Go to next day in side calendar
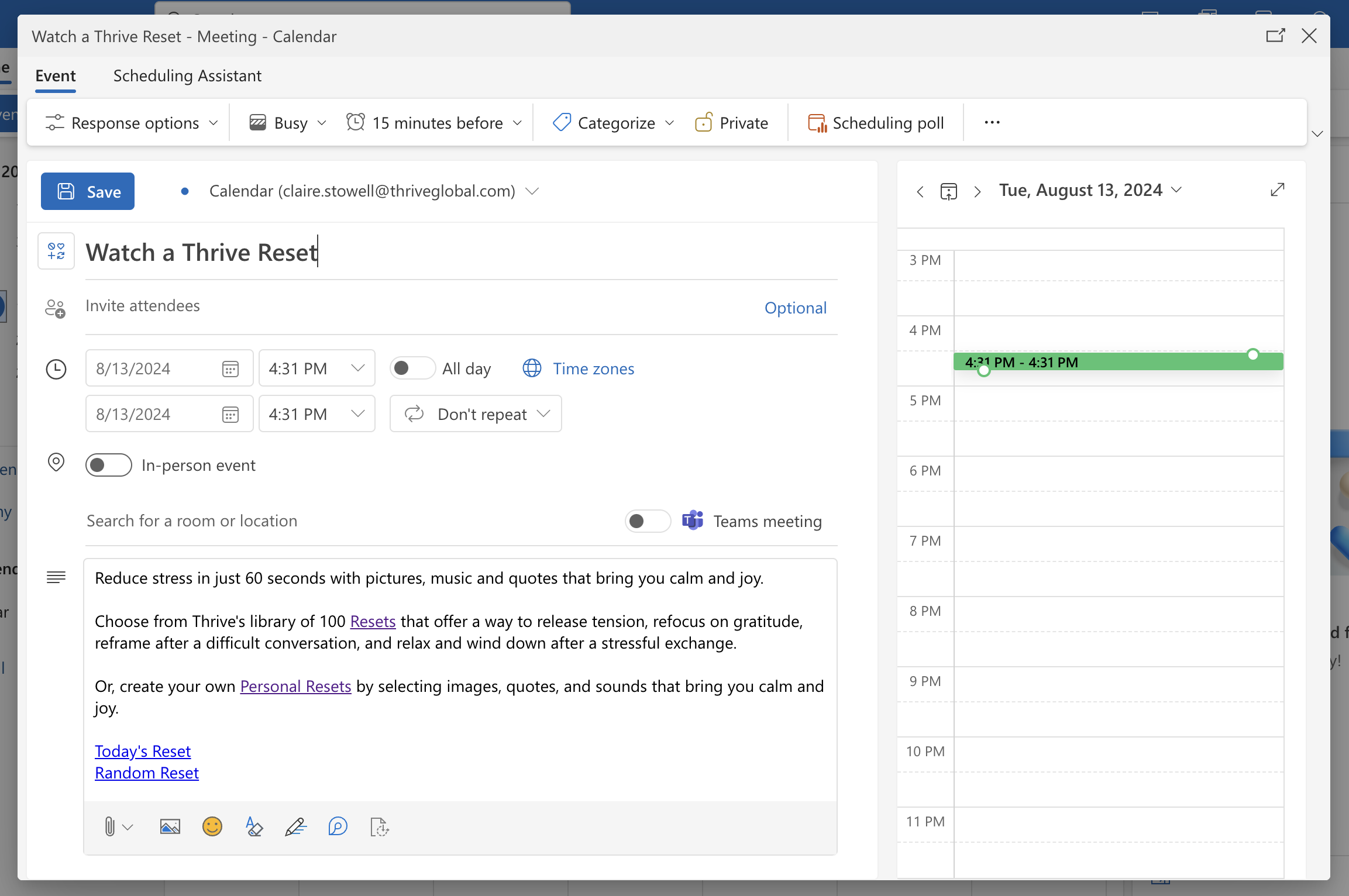The width and height of the screenshot is (1349, 896). [x=978, y=191]
